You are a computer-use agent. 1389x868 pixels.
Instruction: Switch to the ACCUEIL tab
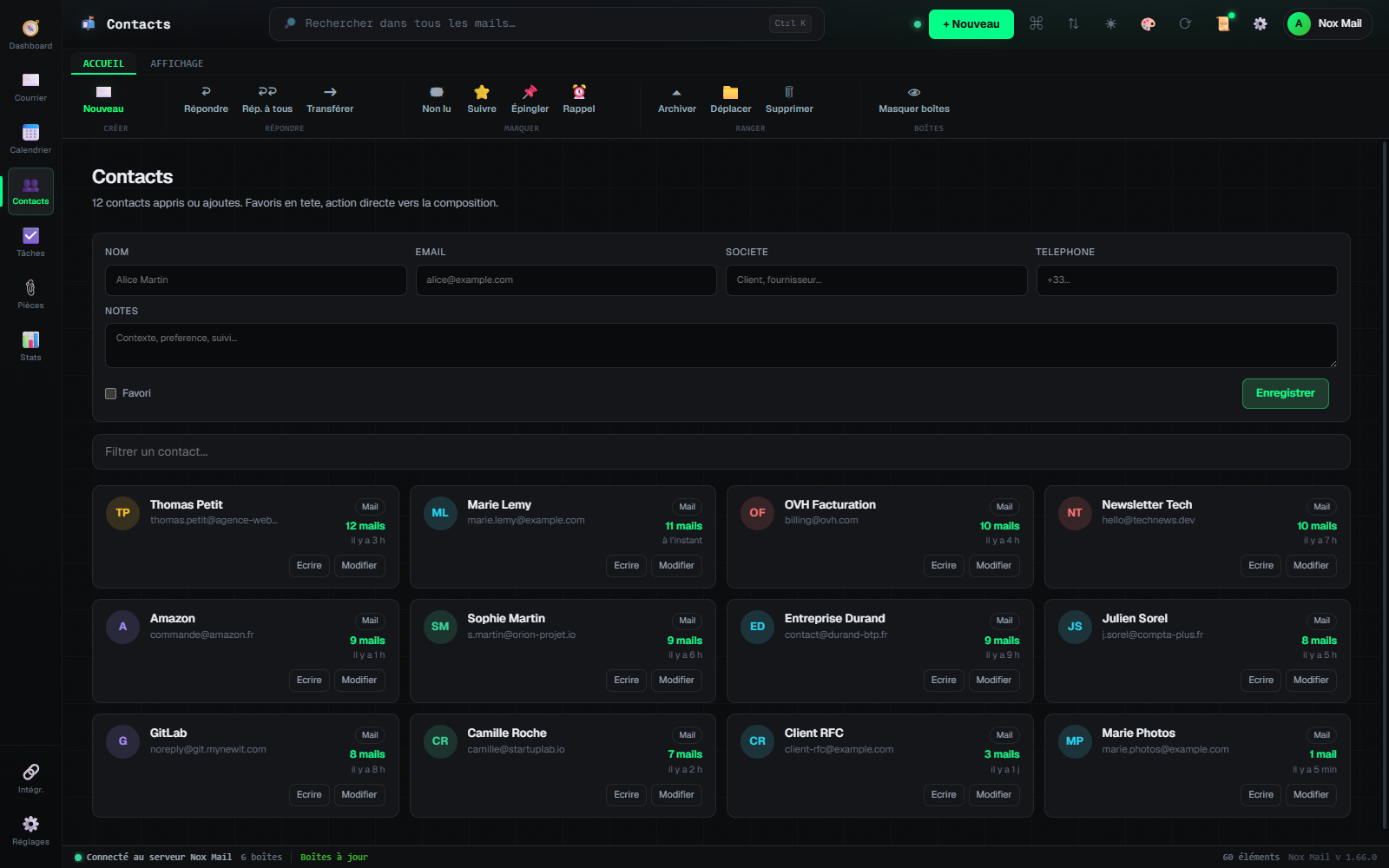pos(103,63)
